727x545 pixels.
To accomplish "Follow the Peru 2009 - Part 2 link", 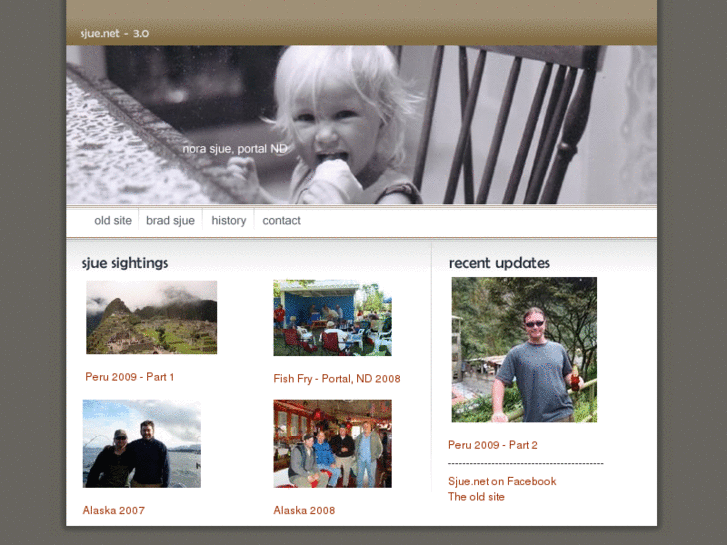I will coord(493,445).
